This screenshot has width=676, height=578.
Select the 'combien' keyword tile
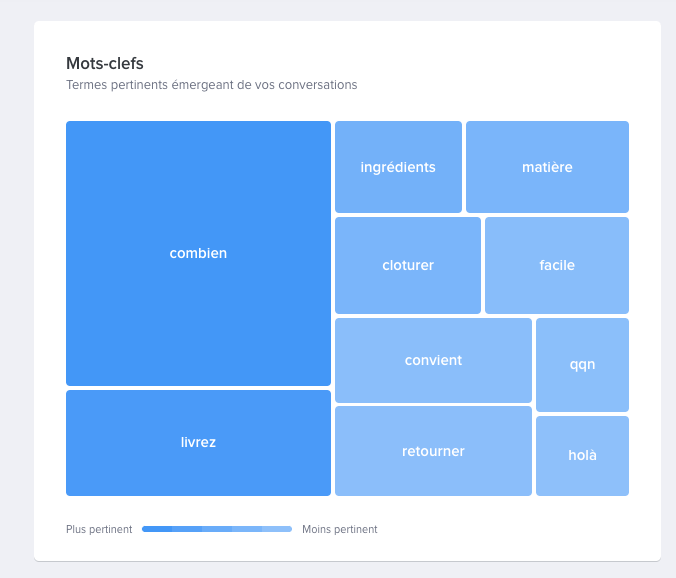click(x=198, y=253)
